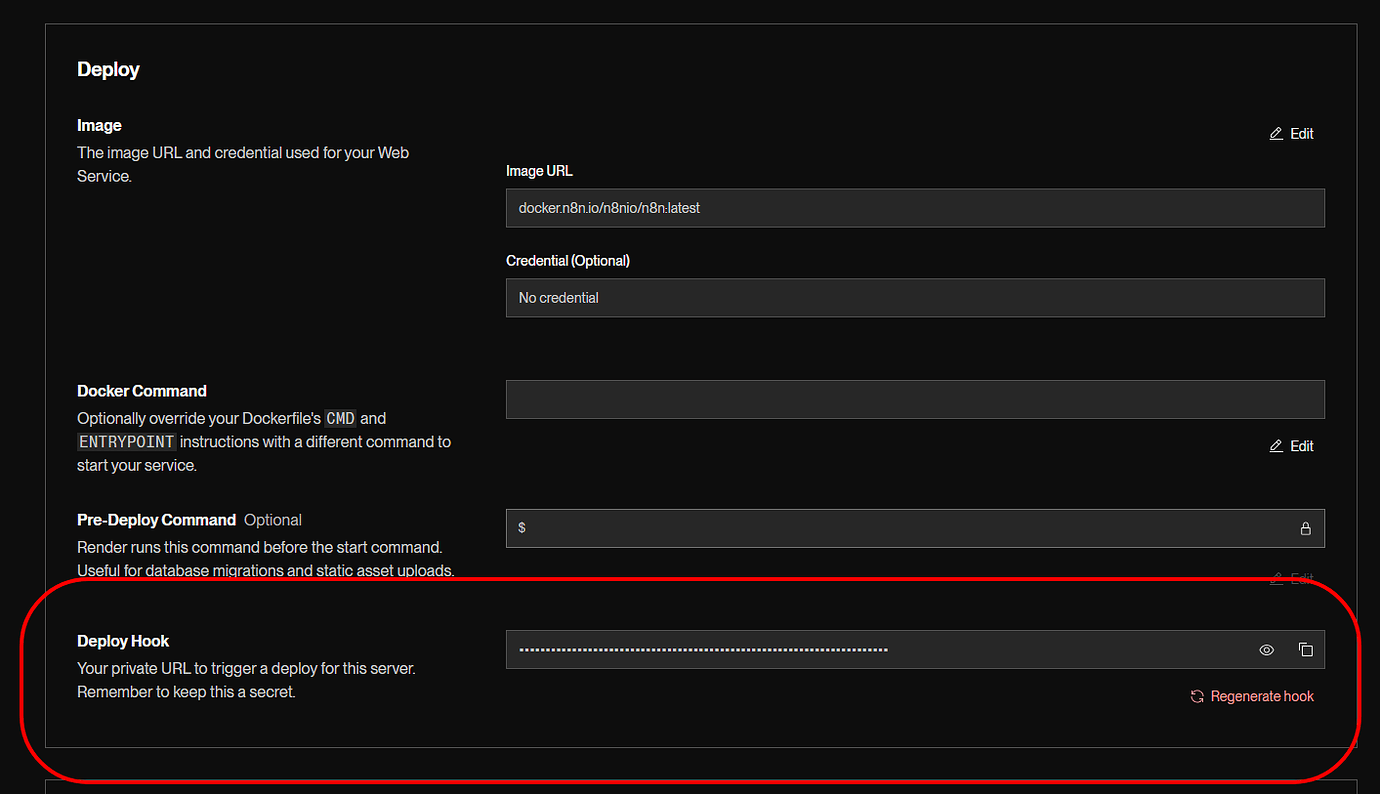The width and height of the screenshot is (1380, 794).
Task: Click the lock icon on the Pre-Deploy Command field
Action: tap(1305, 528)
